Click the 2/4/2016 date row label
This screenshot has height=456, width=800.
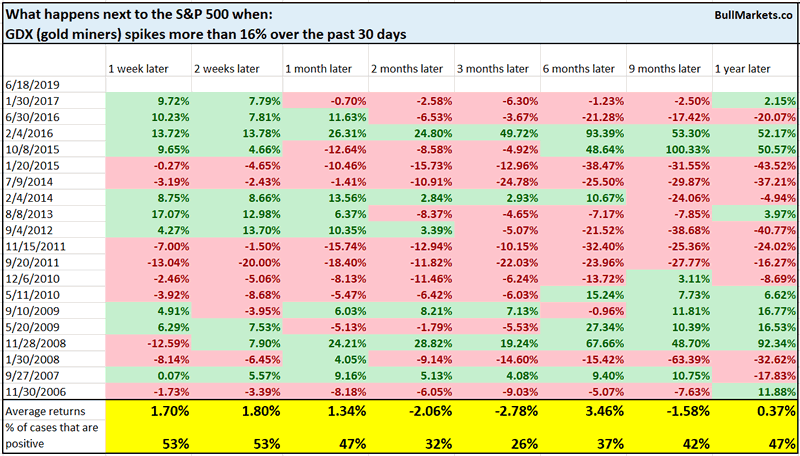(28, 135)
